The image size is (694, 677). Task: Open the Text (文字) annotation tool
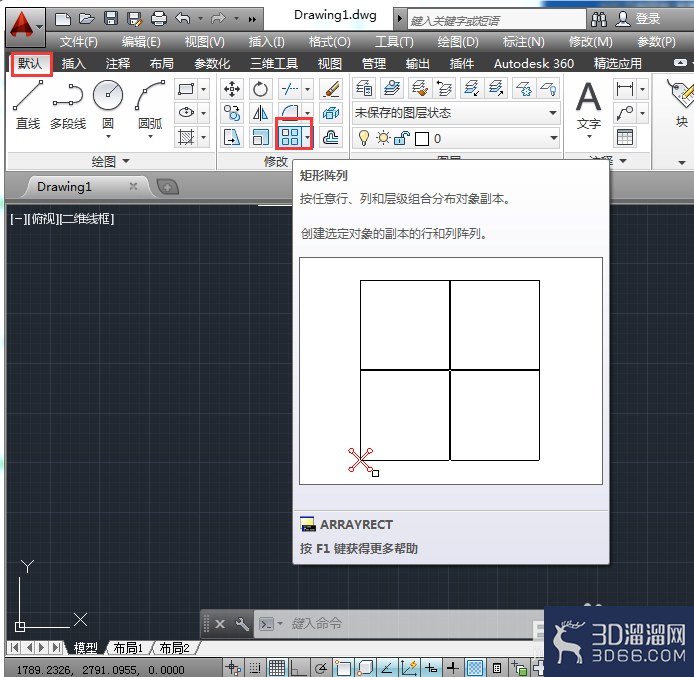click(x=589, y=108)
